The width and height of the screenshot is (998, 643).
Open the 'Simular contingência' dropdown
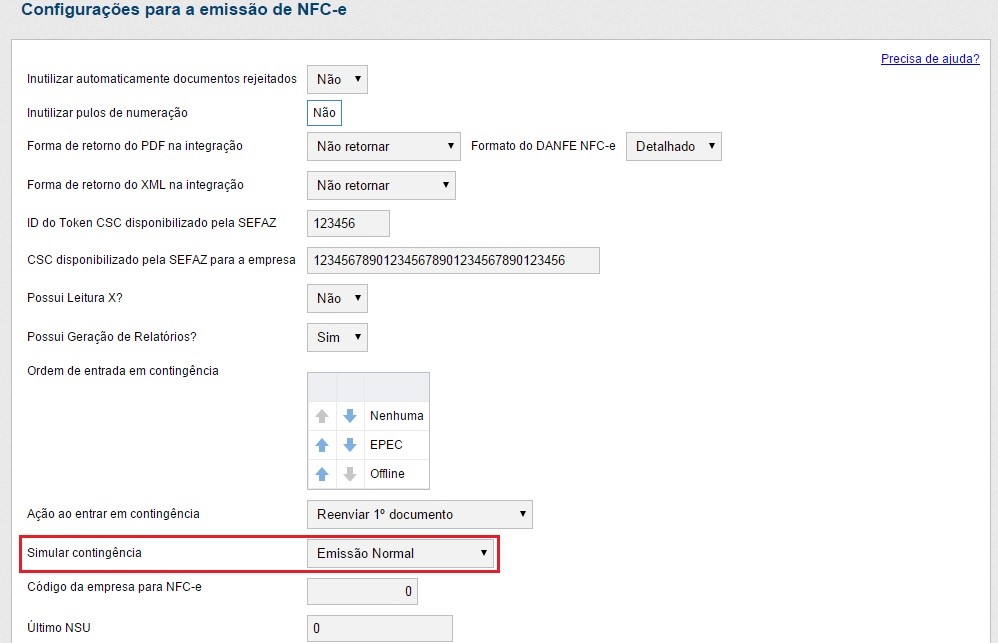pos(400,553)
